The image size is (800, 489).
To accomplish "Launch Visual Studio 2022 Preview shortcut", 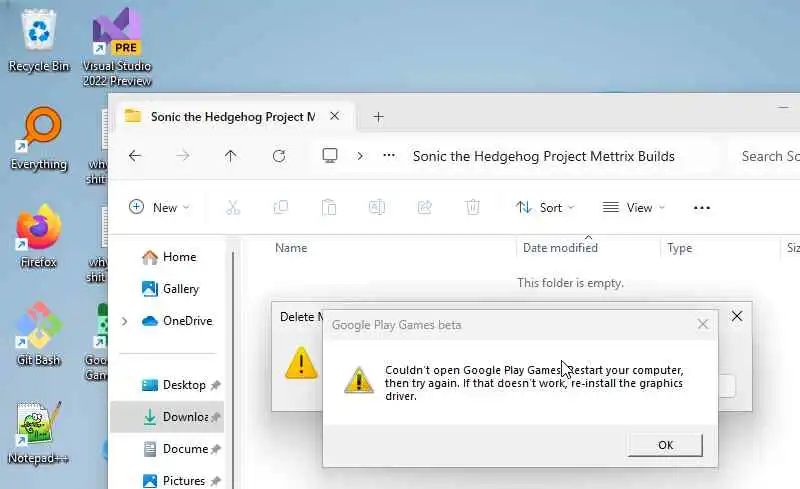I will pyautogui.click(x=117, y=47).
